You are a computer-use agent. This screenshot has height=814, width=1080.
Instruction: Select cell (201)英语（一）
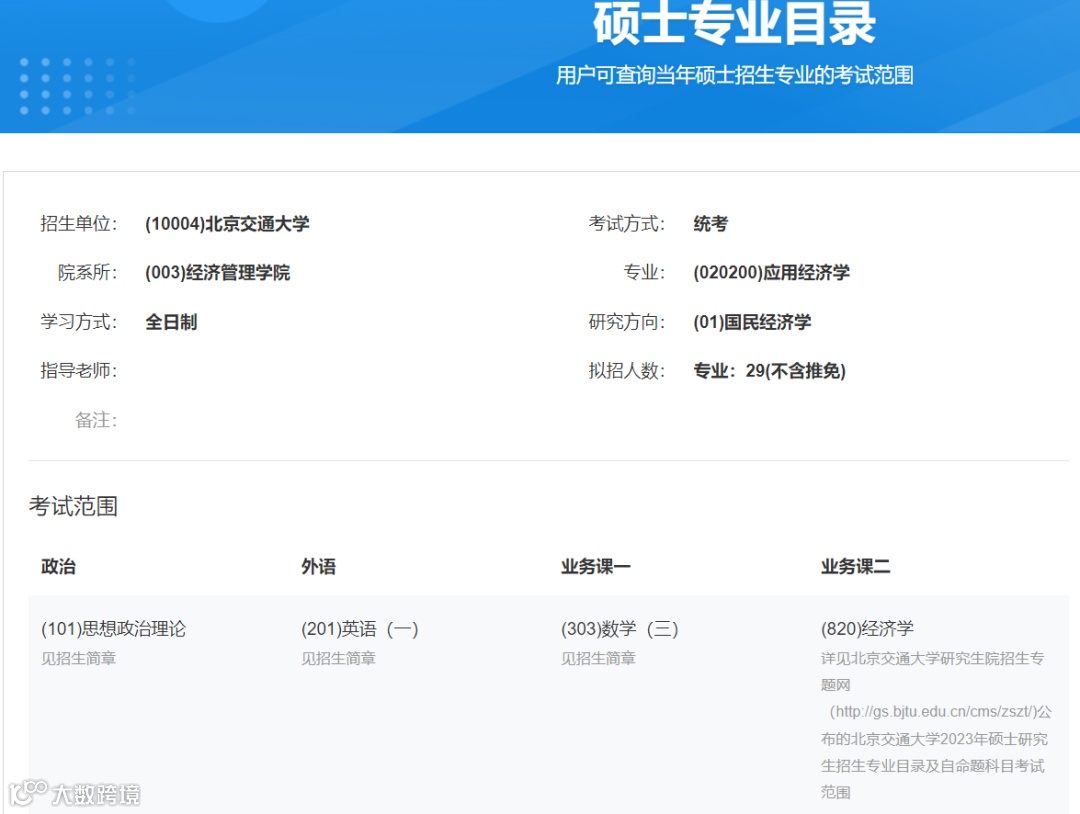360,629
